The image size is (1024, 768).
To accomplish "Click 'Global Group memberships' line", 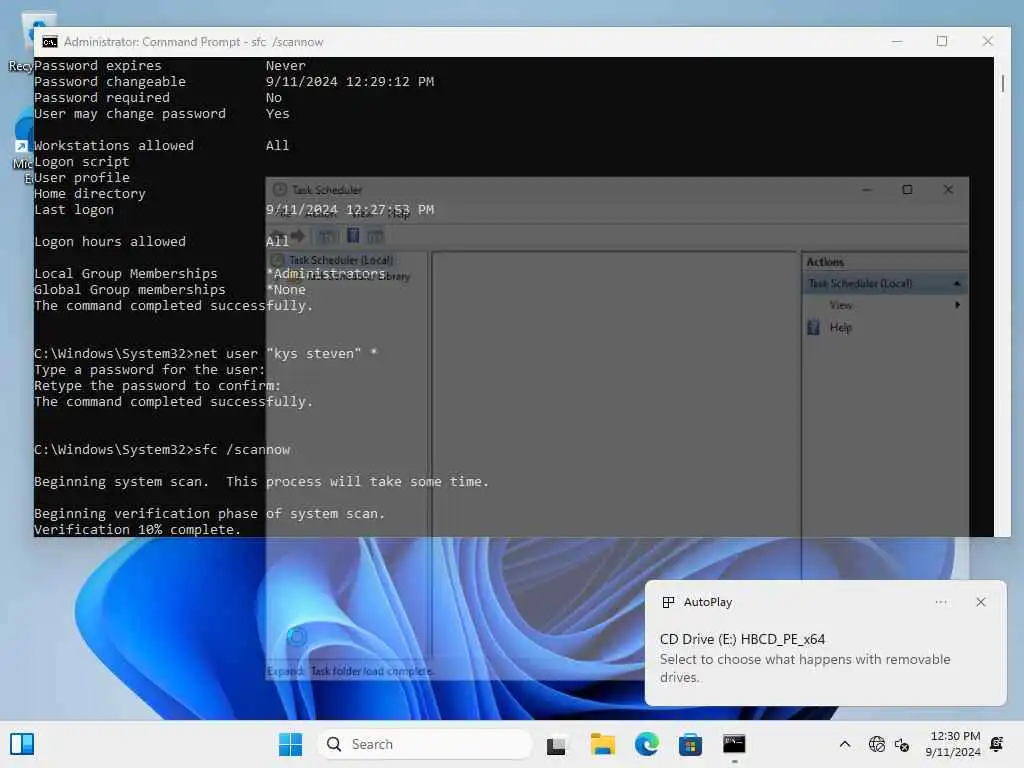I will tap(130, 289).
